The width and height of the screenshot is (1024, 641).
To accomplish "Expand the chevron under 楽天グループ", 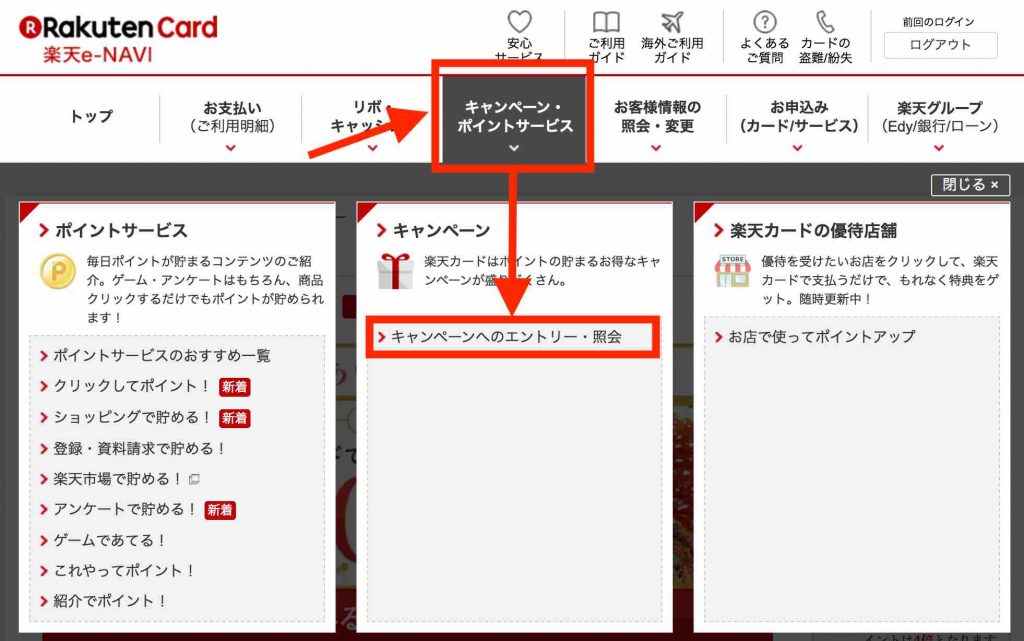I will click(x=939, y=148).
